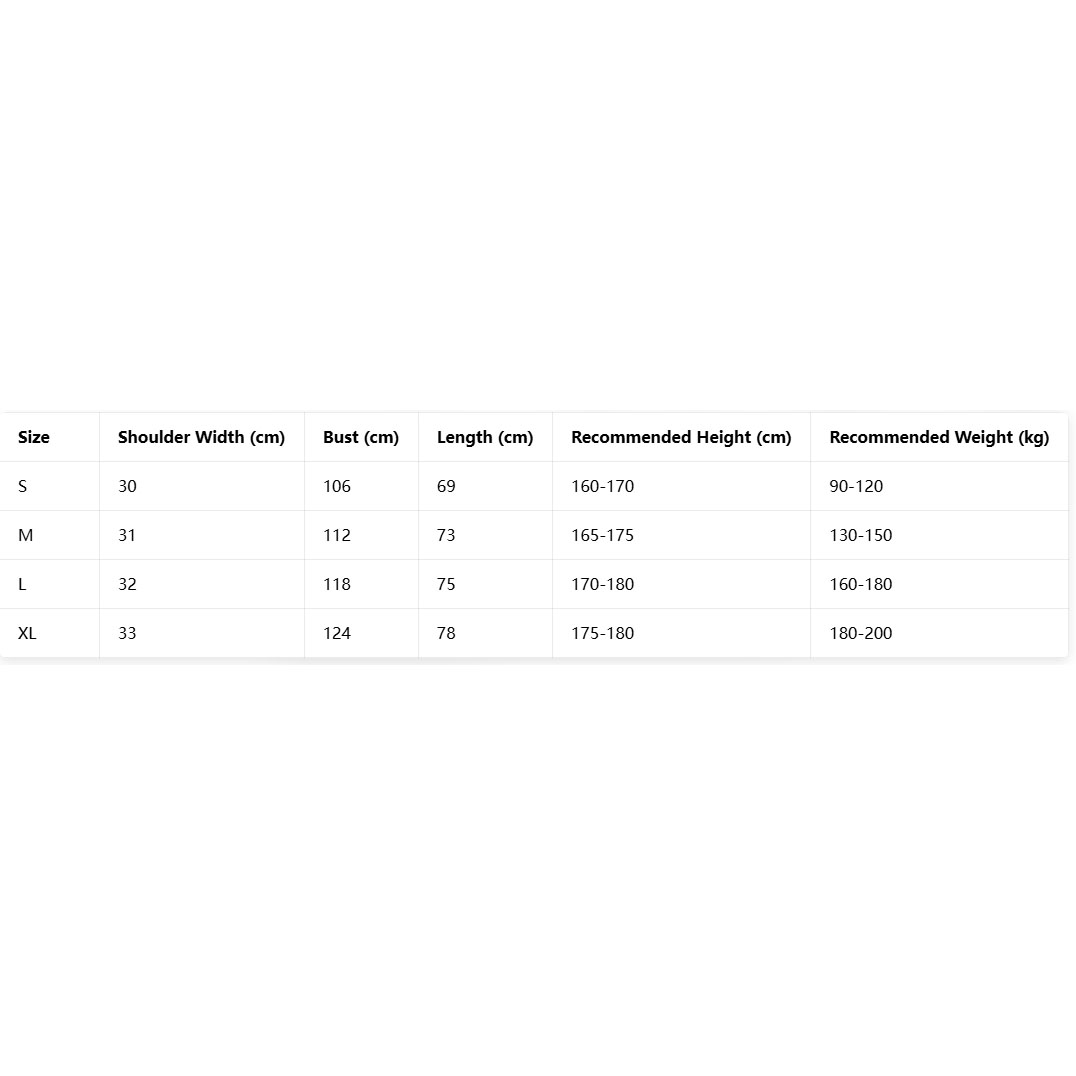Click the Length (cm) column header
This screenshot has width=1076, height=1076.
[x=485, y=437]
